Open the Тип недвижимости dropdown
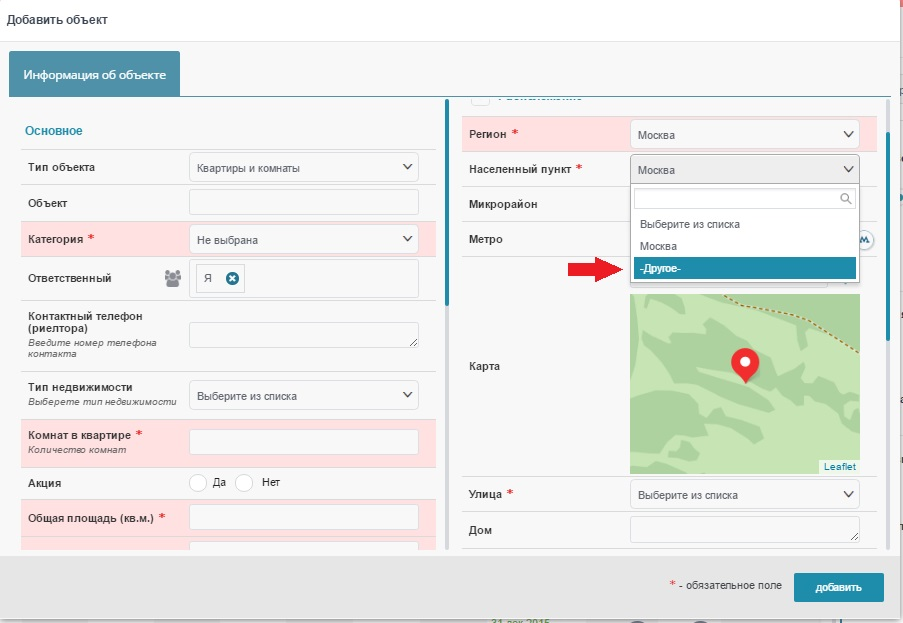This screenshot has height=623, width=903. coord(303,396)
